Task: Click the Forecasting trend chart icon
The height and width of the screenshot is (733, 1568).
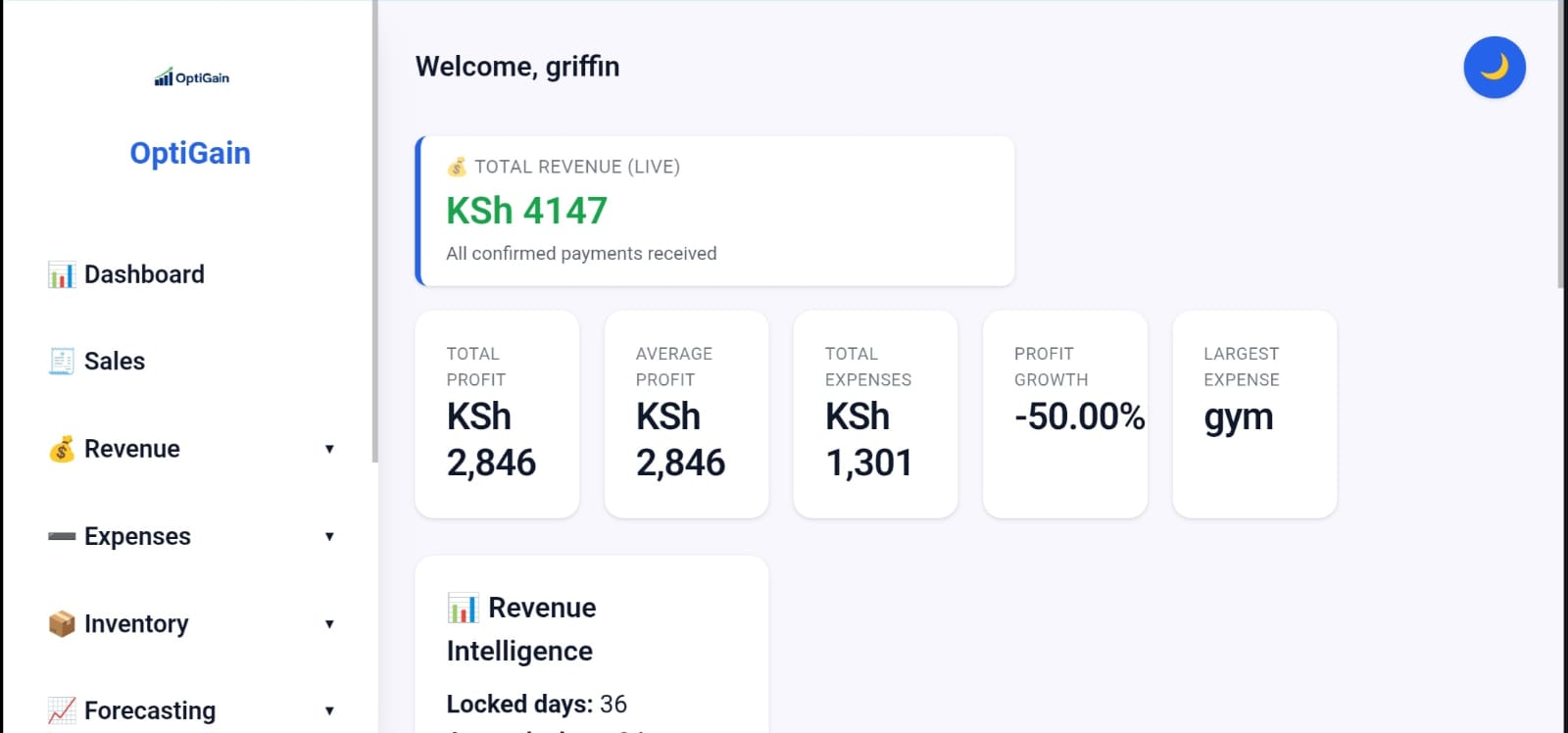Action: [61, 710]
